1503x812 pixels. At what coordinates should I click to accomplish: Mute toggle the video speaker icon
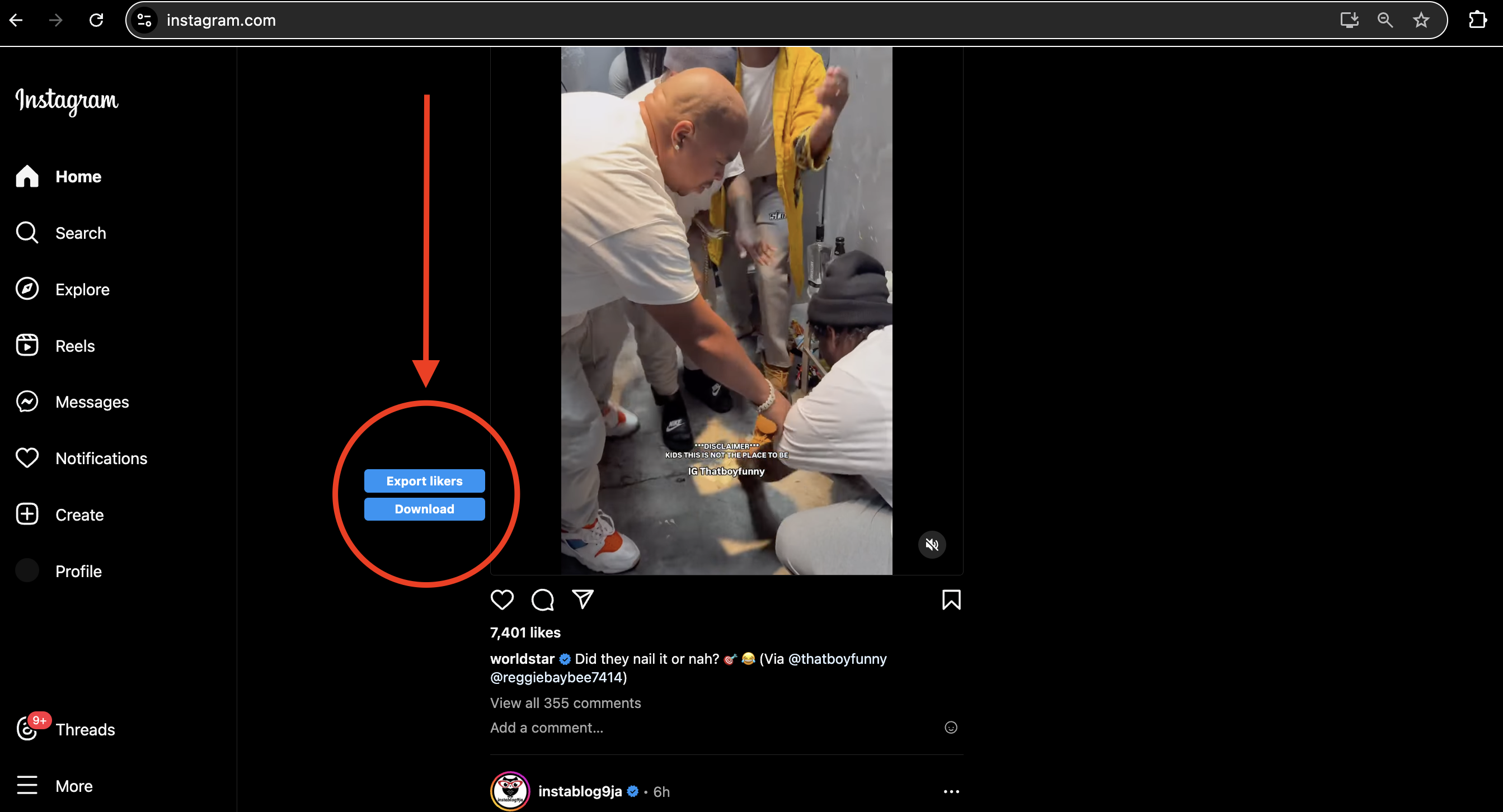tap(930, 544)
